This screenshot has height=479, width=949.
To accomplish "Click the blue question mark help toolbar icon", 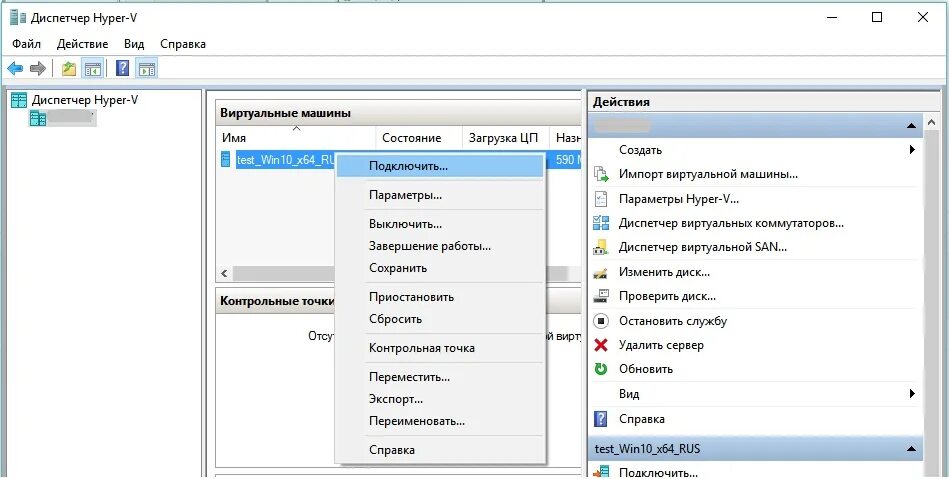I will (122, 68).
